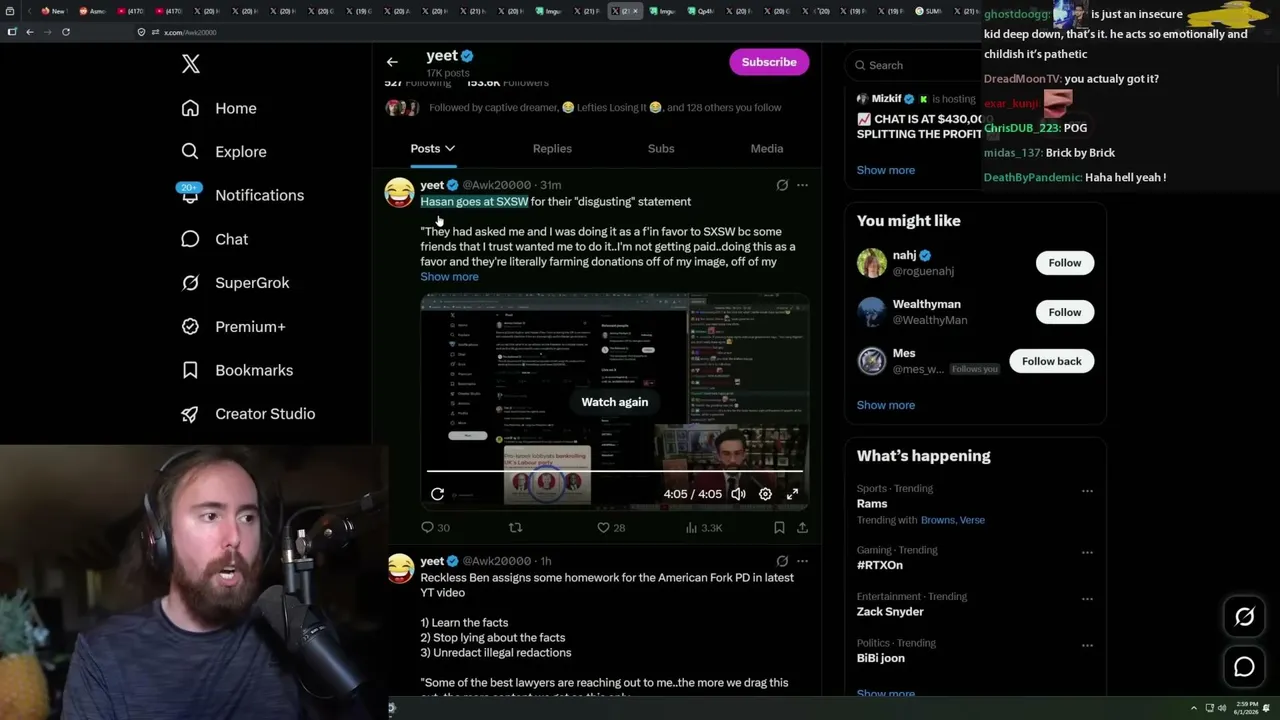Open video settings gear in the player
The height and width of the screenshot is (720, 1280).
(x=765, y=494)
